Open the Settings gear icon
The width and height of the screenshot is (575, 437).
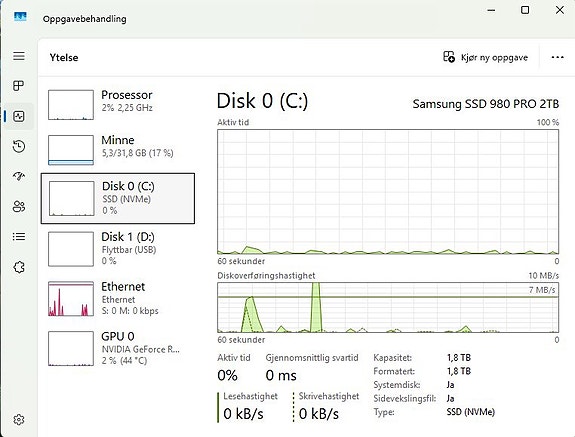(x=19, y=419)
